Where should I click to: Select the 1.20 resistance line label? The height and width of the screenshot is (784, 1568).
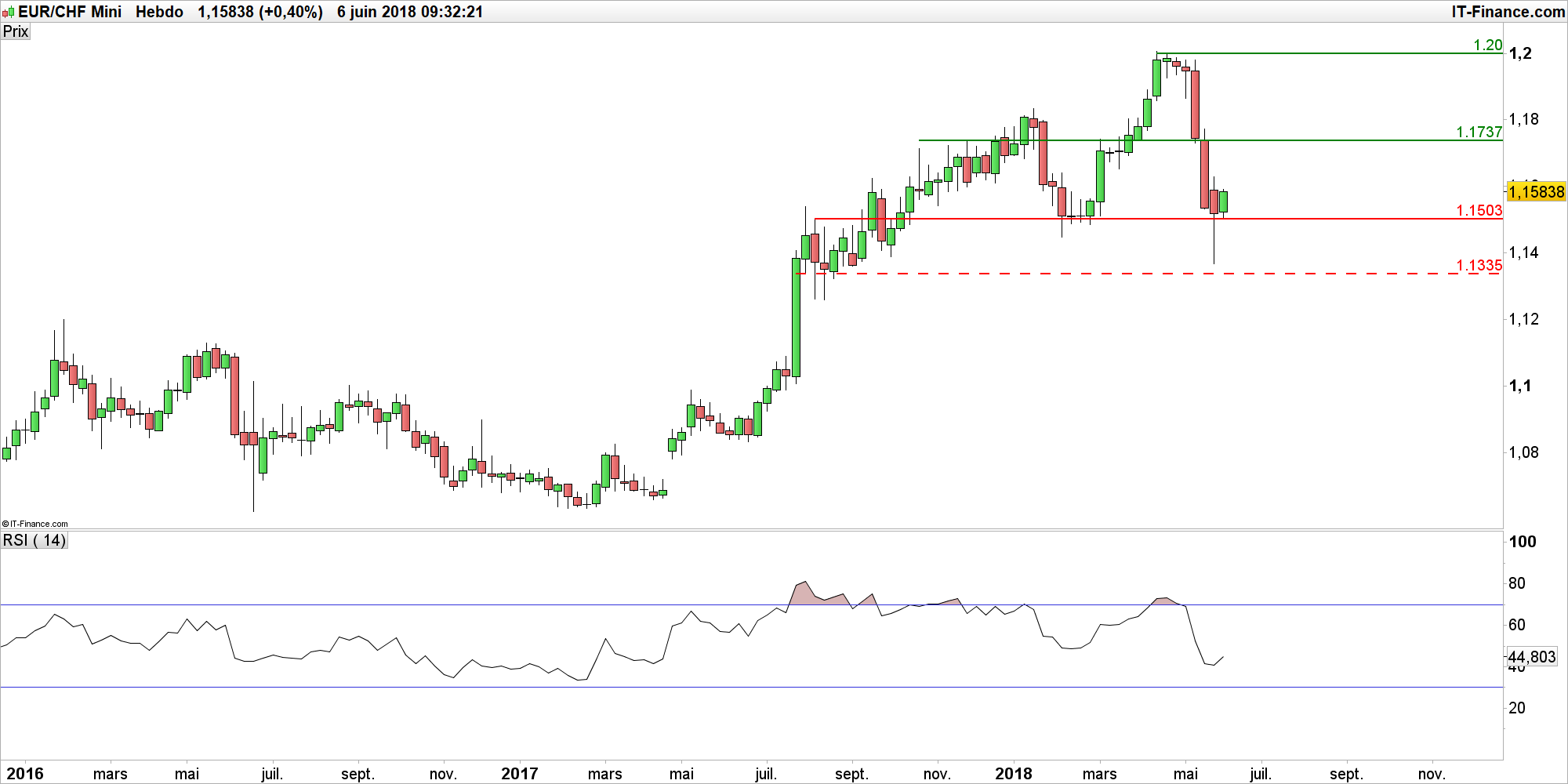pyautogui.click(x=1487, y=45)
